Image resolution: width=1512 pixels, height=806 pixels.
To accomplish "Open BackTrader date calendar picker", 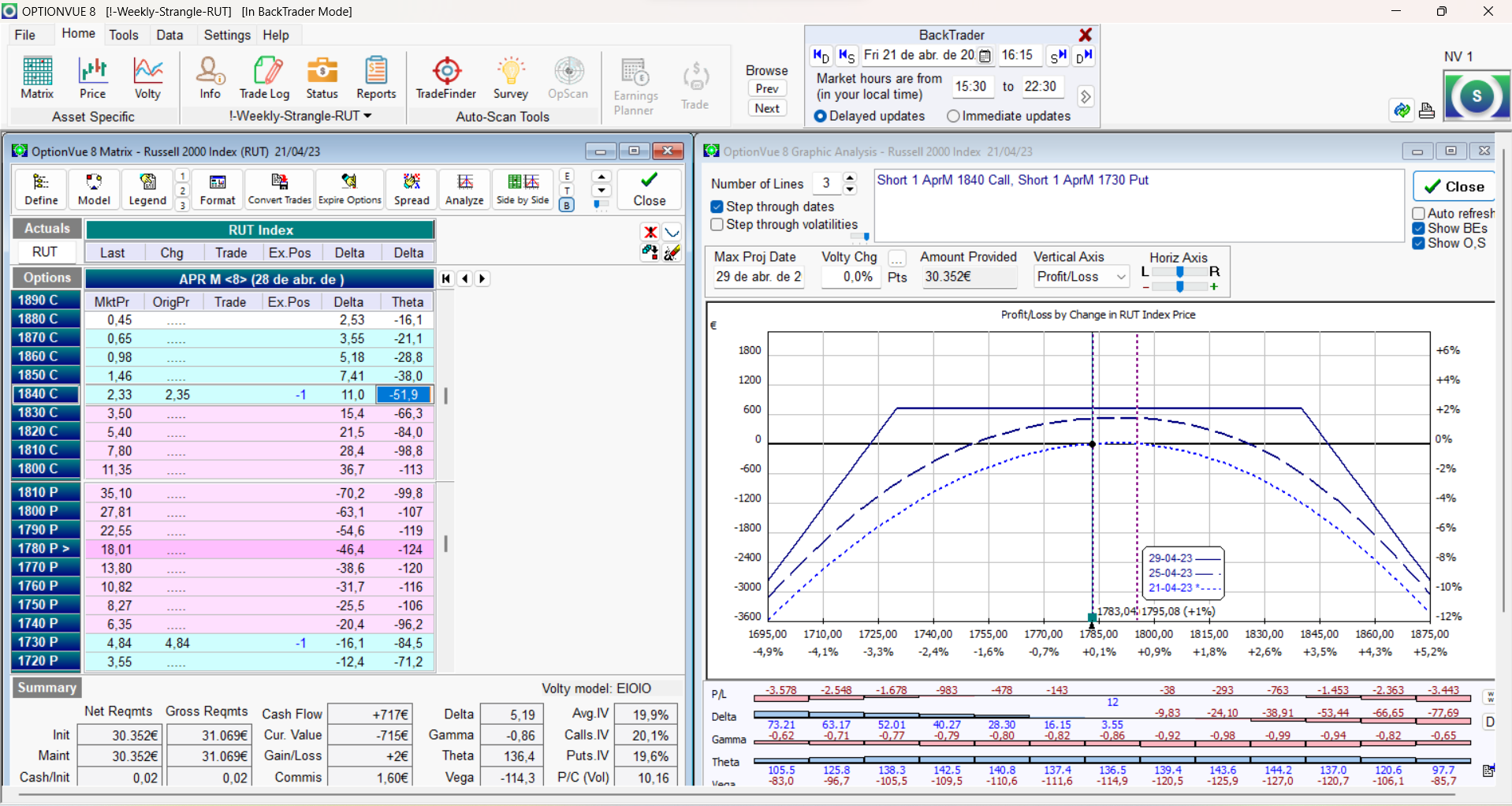I will pyautogui.click(x=985, y=56).
